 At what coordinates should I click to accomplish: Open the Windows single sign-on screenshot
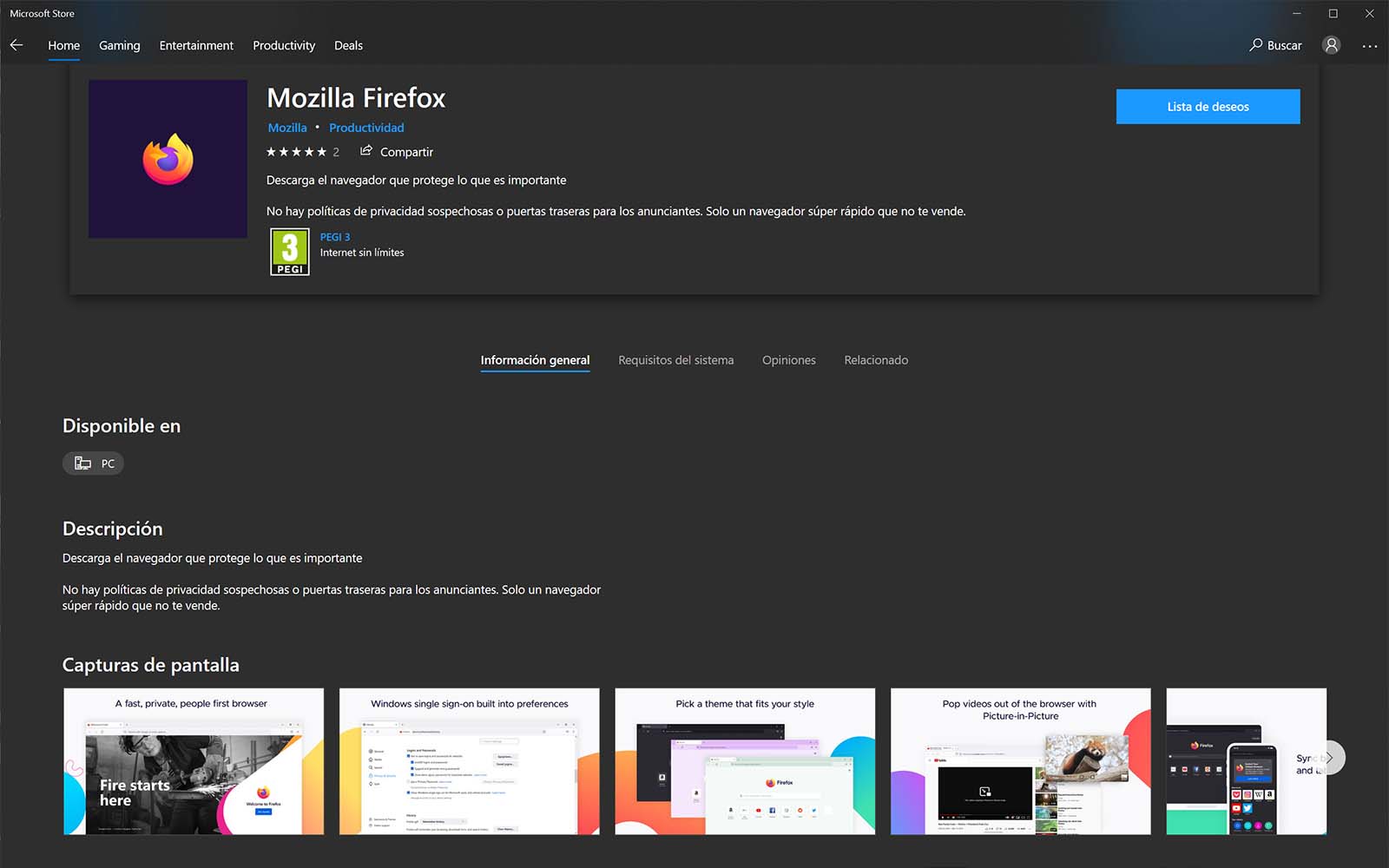(x=470, y=761)
